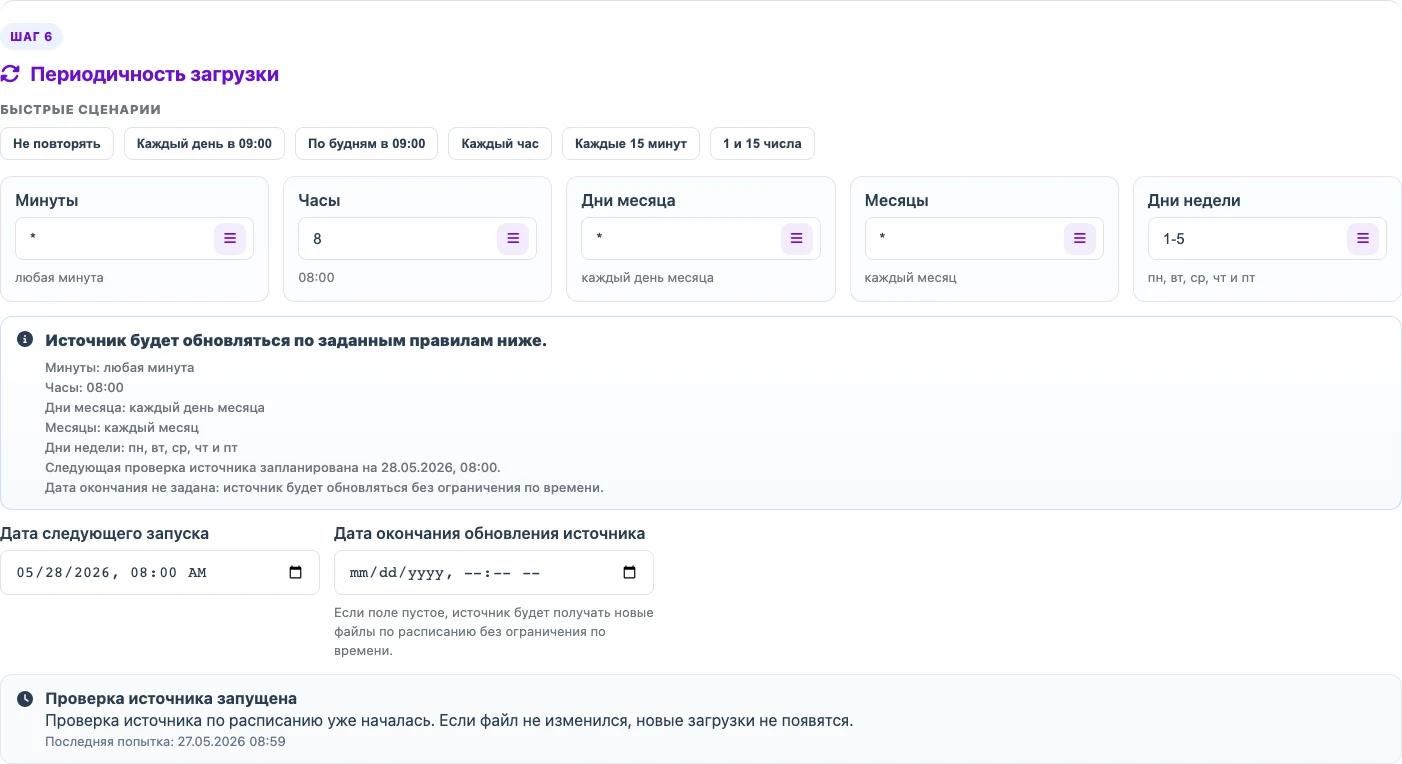This screenshot has width=1402, height=764.
Task: Click the Если поле пустое helper text
Action: click(x=494, y=631)
